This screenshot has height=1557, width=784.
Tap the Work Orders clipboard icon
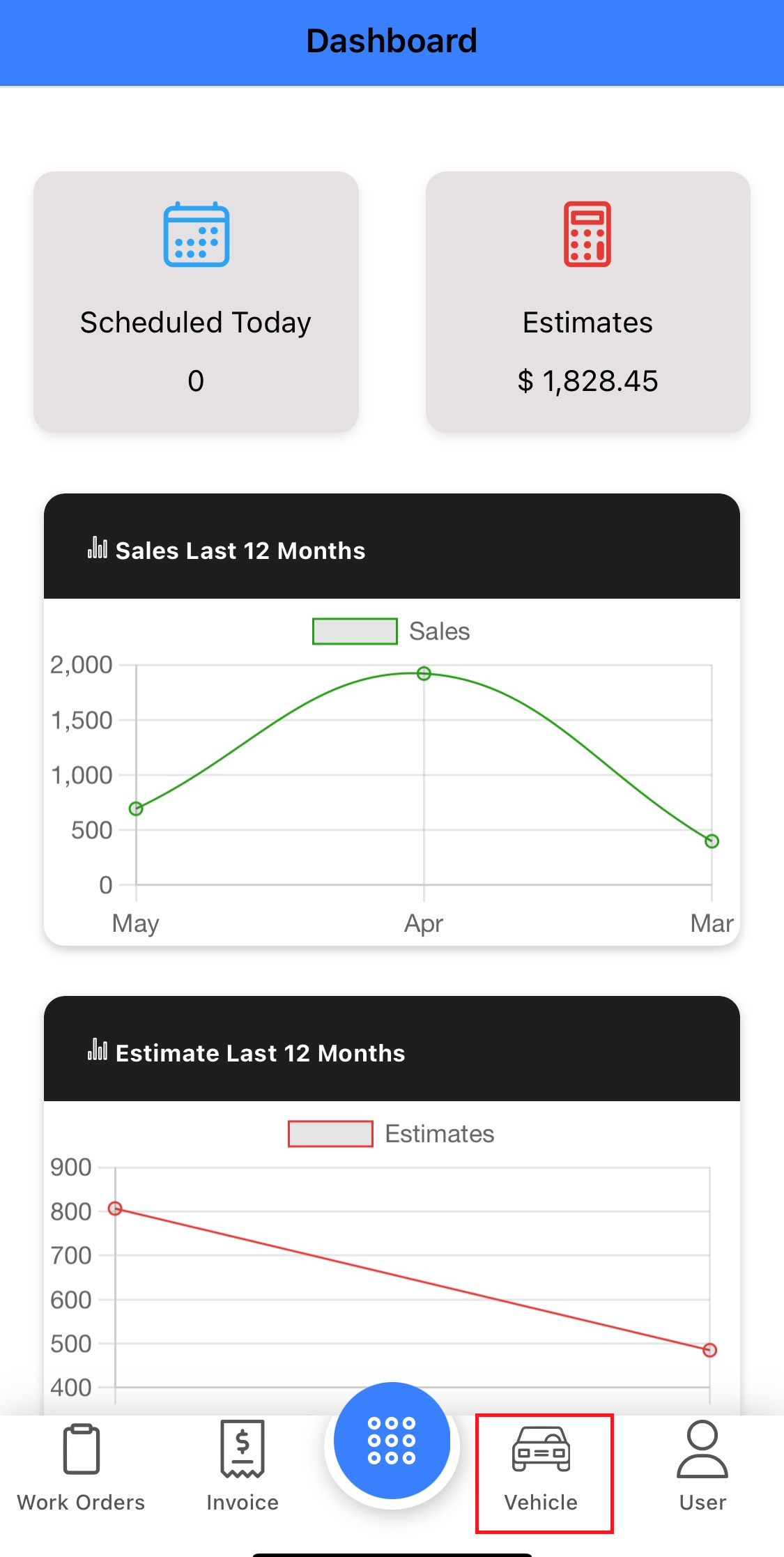click(x=82, y=1450)
